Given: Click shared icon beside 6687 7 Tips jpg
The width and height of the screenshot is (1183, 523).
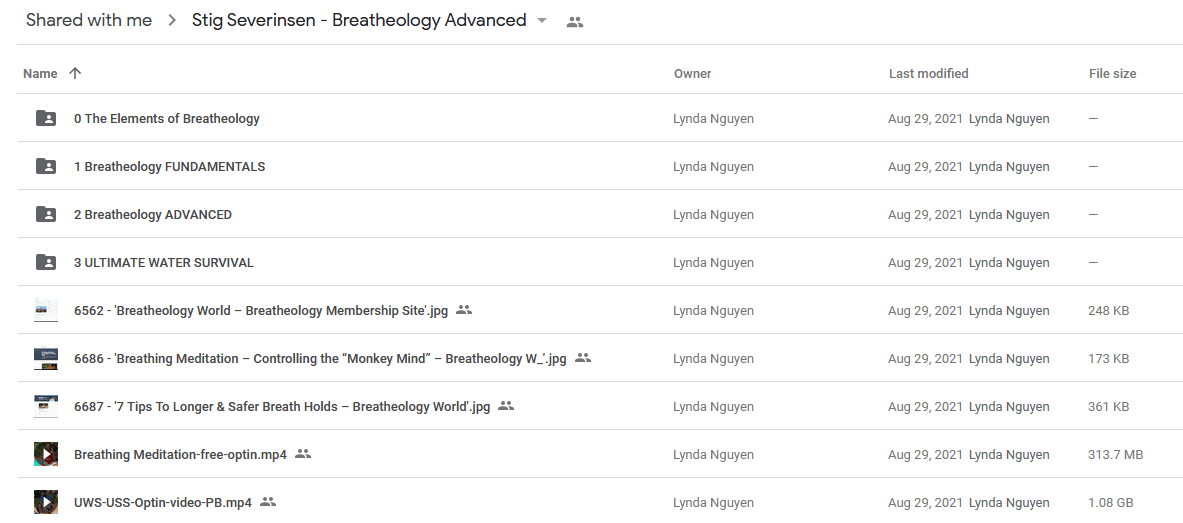Looking at the screenshot, I should [x=506, y=406].
